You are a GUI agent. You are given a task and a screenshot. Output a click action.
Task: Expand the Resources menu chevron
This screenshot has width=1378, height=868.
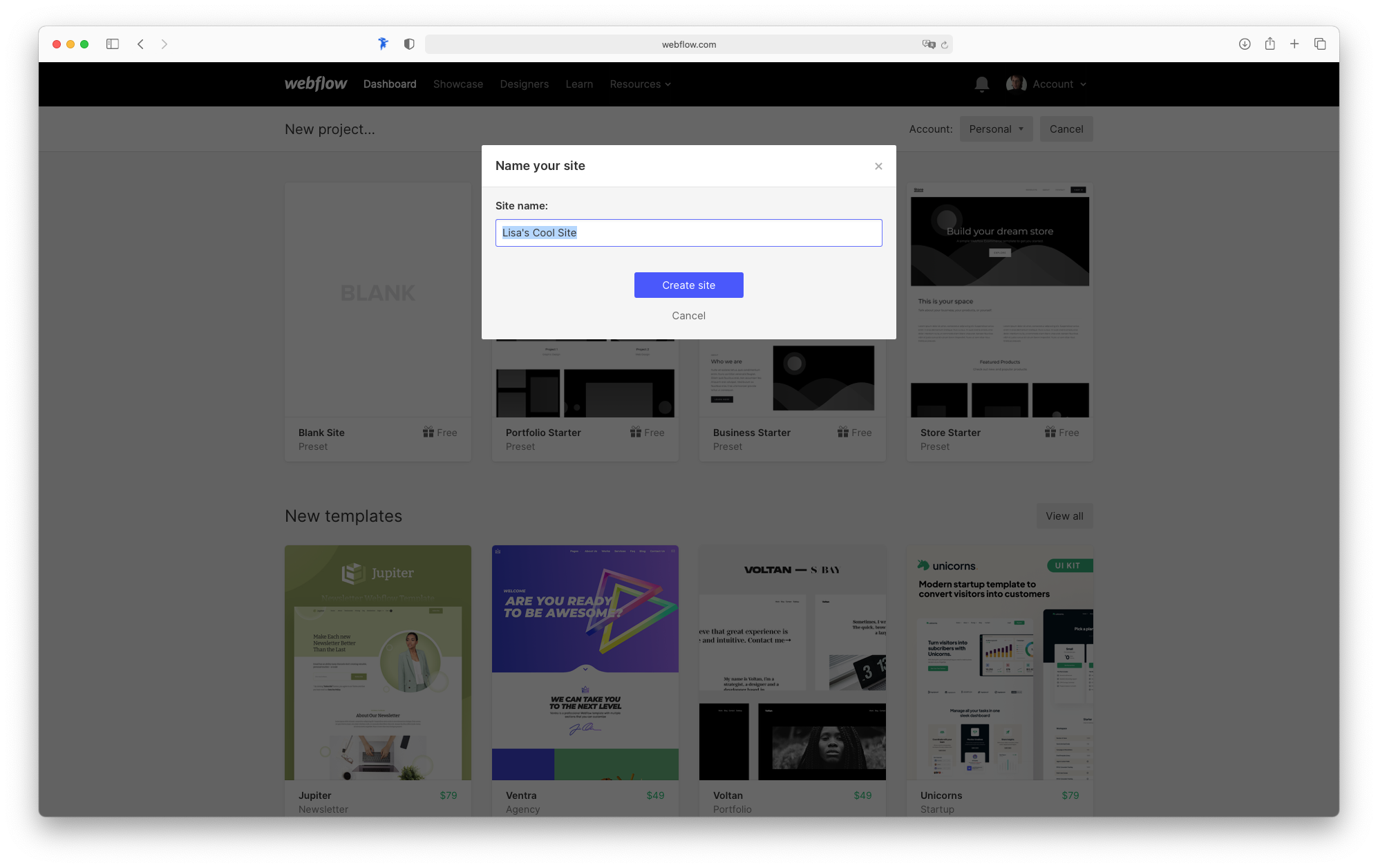(x=667, y=84)
